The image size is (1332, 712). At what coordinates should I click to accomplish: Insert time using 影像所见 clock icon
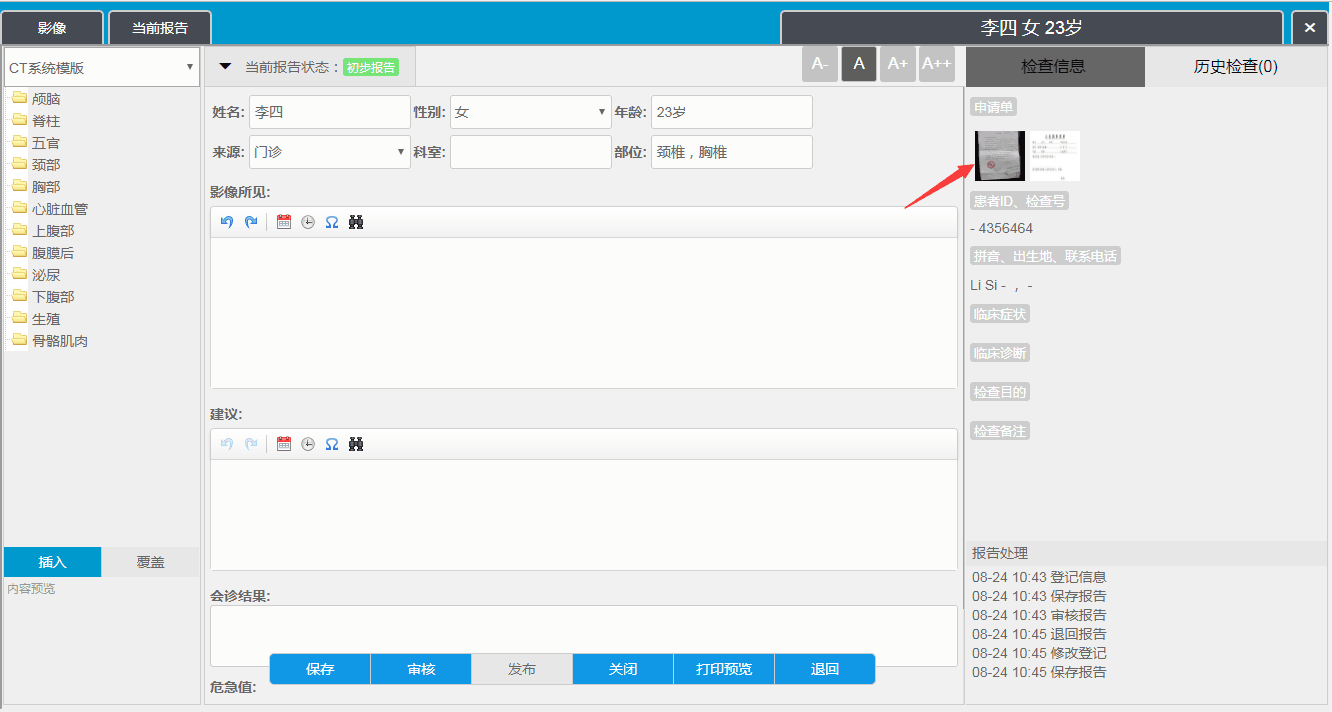click(x=308, y=222)
